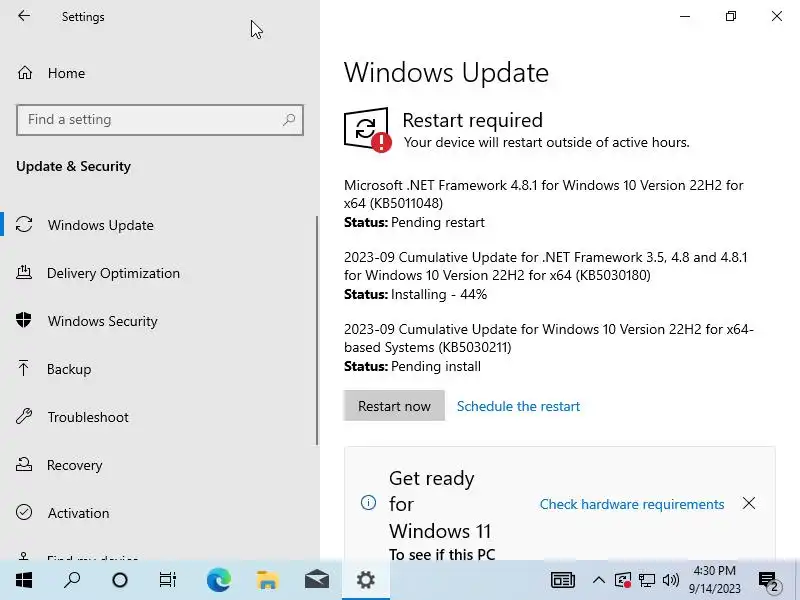Open the network tray icon
The height and width of the screenshot is (600, 800).
coord(646,580)
